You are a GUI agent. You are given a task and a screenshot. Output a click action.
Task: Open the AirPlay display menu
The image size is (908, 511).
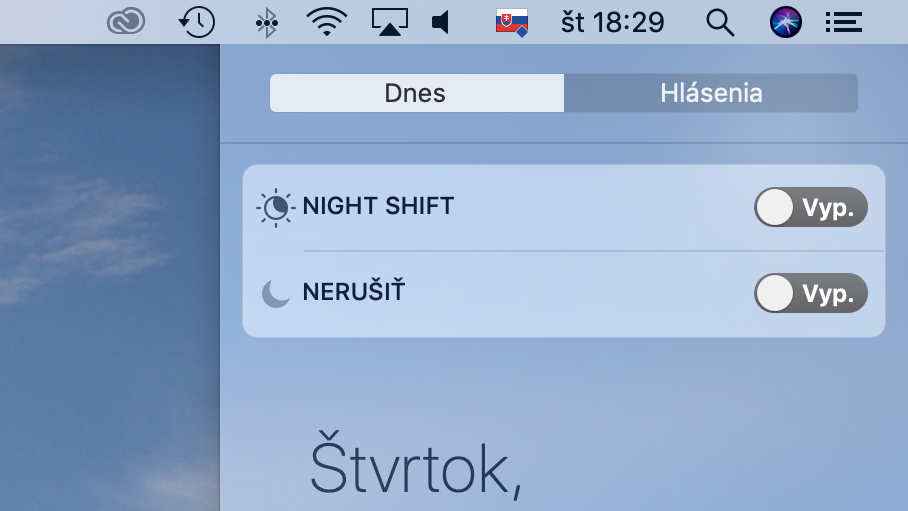pyautogui.click(x=390, y=22)
